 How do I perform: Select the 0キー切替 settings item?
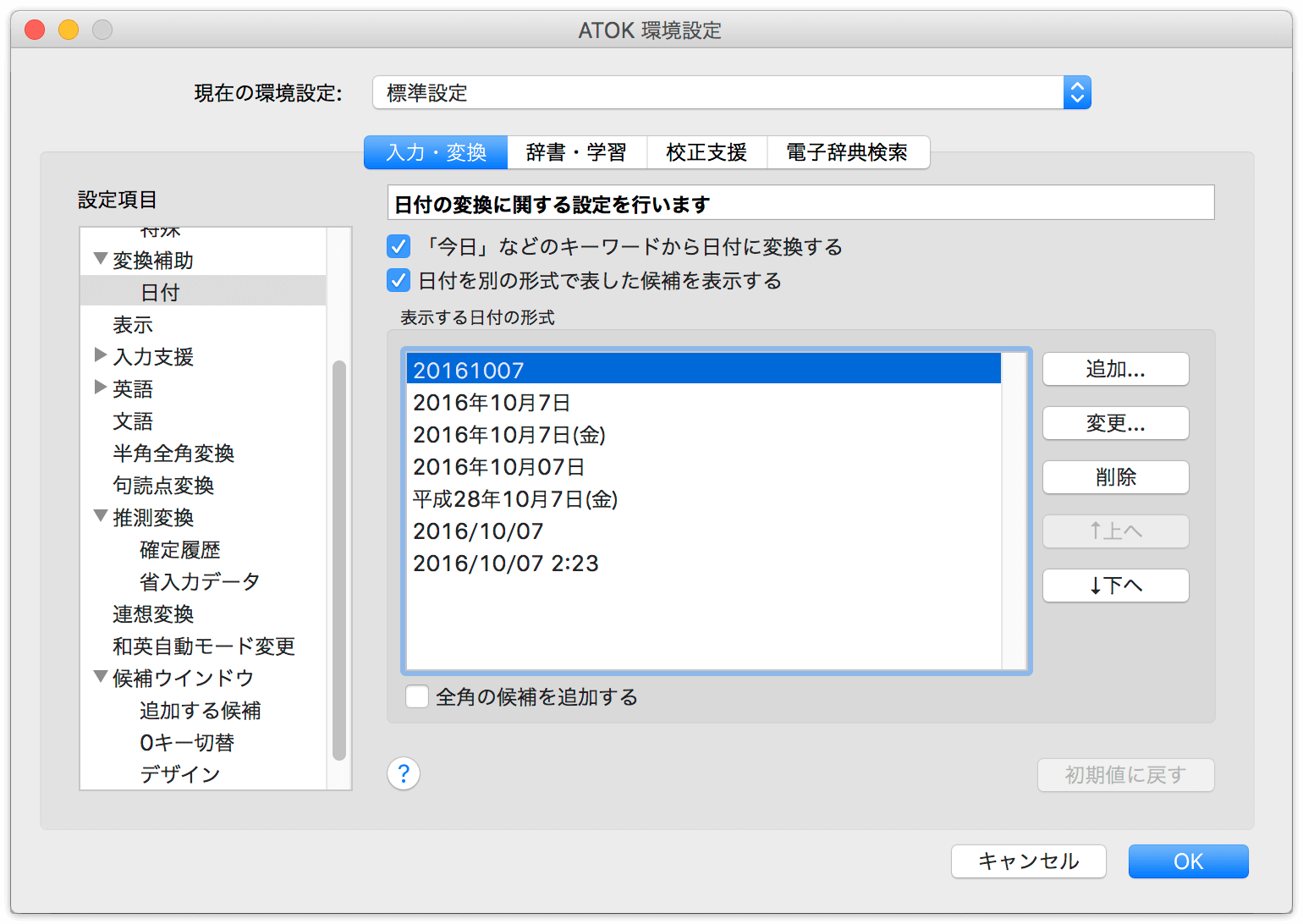[203, 742]
